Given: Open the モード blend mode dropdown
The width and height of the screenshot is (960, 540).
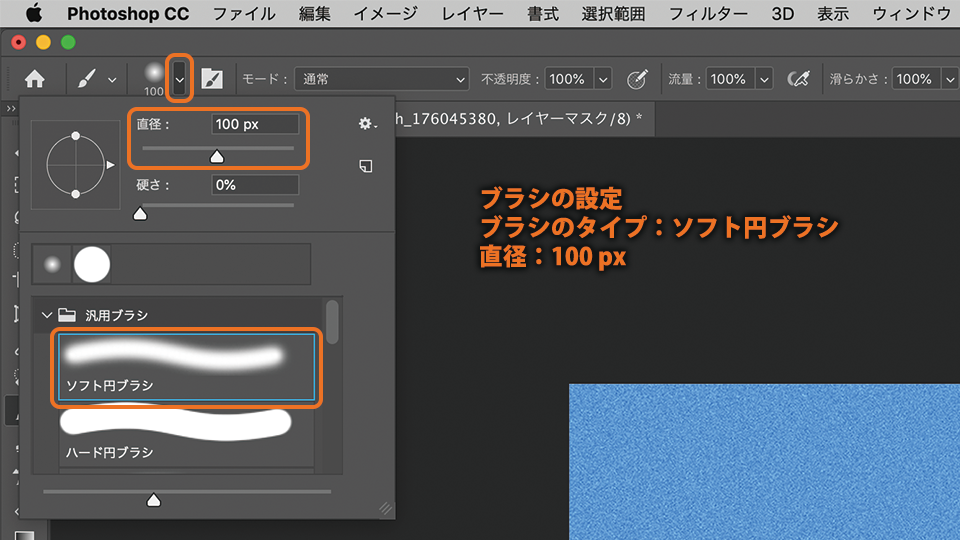Looking at the screenshot, I should (x=381, y=79).
